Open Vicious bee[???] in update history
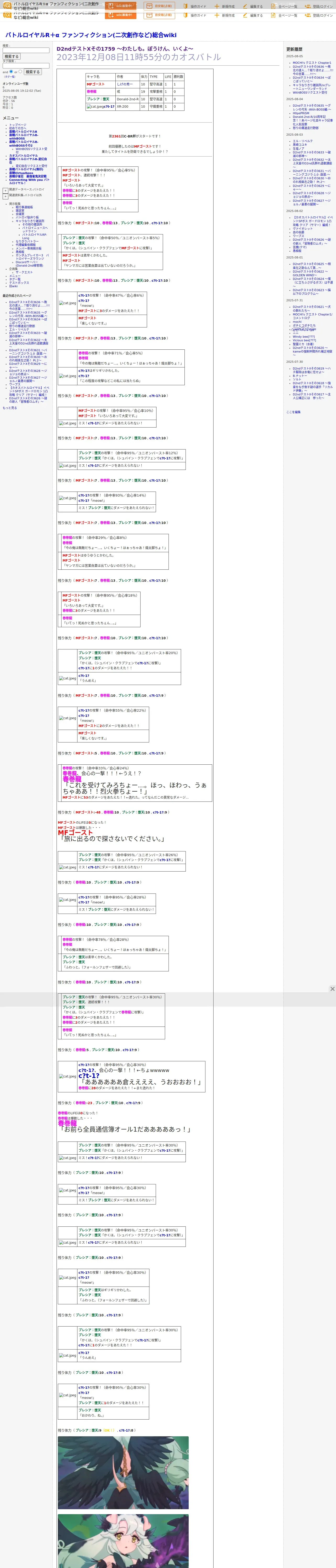Viewport: 336px width, 1568px height. 304,340
